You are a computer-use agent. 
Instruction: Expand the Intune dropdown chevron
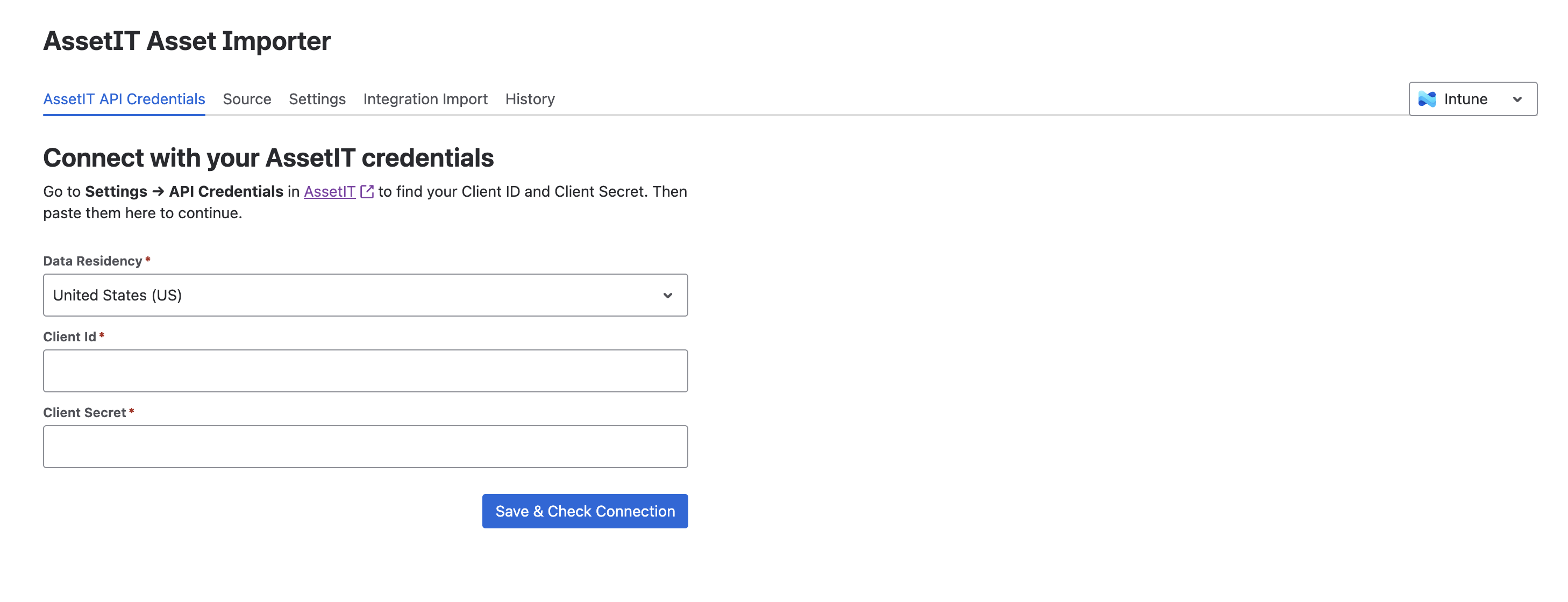pyautogui.click(x=1517, y=99)
